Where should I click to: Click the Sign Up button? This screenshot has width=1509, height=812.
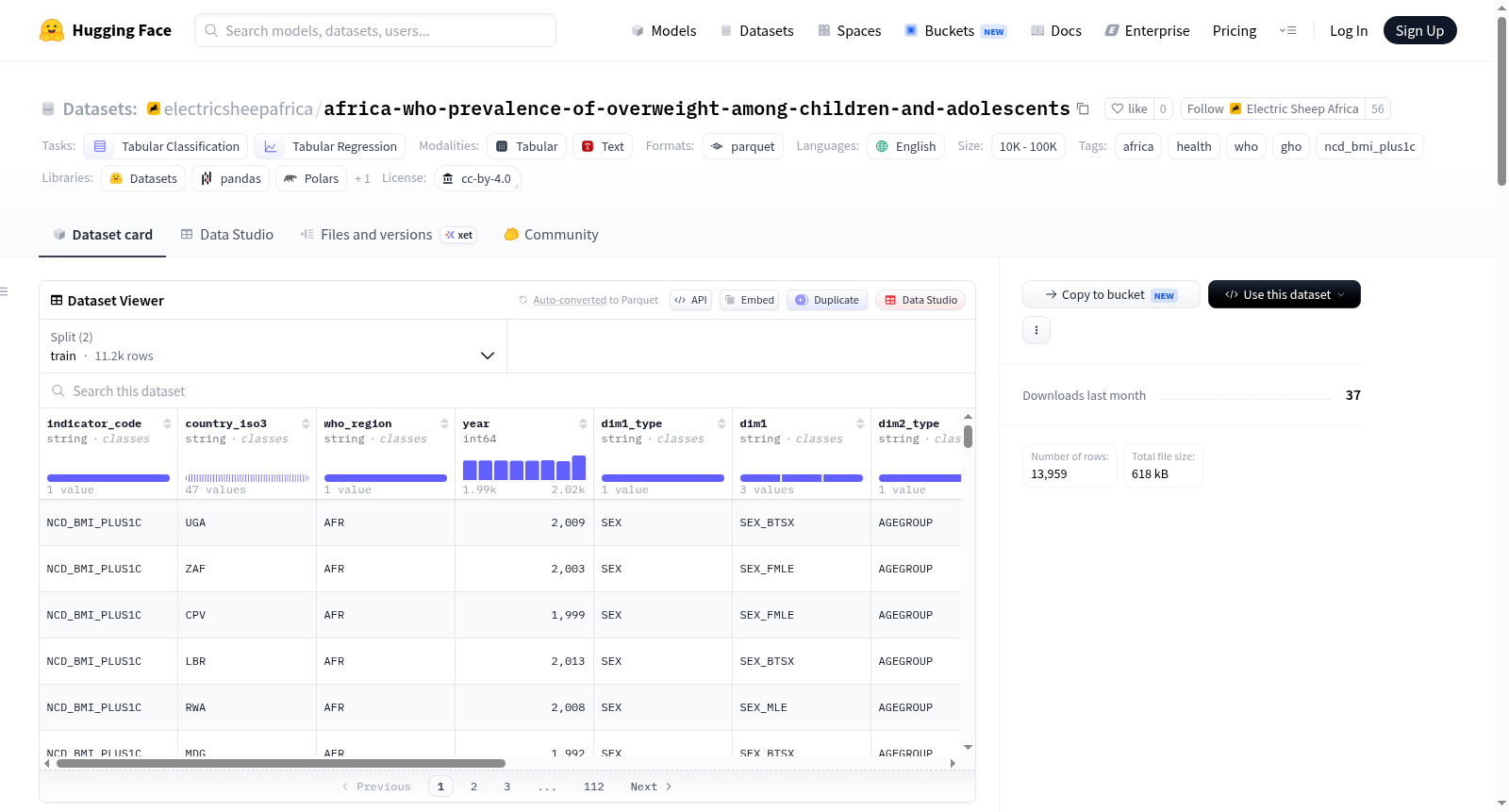pos(1419,30)
